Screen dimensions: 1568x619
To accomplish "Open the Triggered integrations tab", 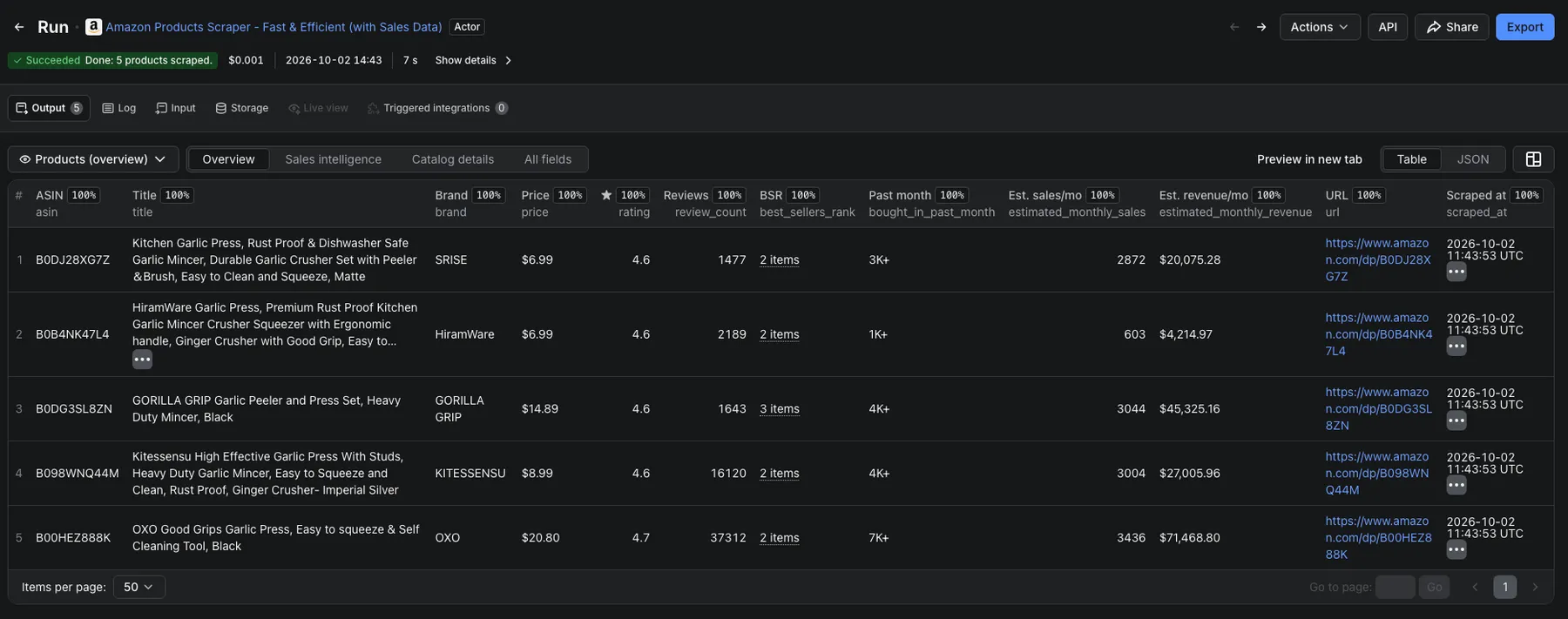I will click(x=437, y=108).
